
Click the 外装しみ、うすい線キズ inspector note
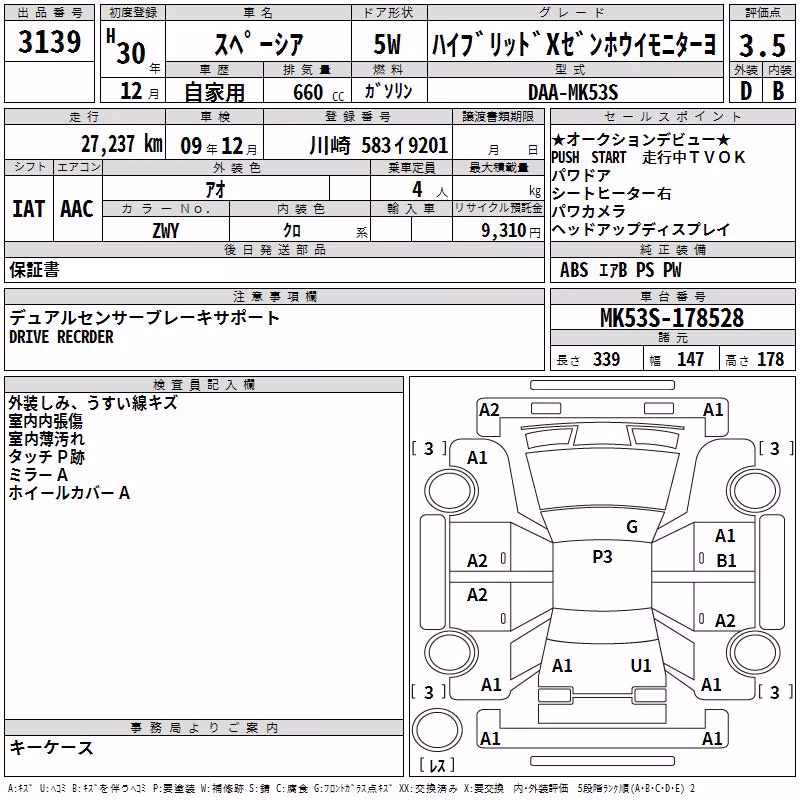[x=93, y=403]
